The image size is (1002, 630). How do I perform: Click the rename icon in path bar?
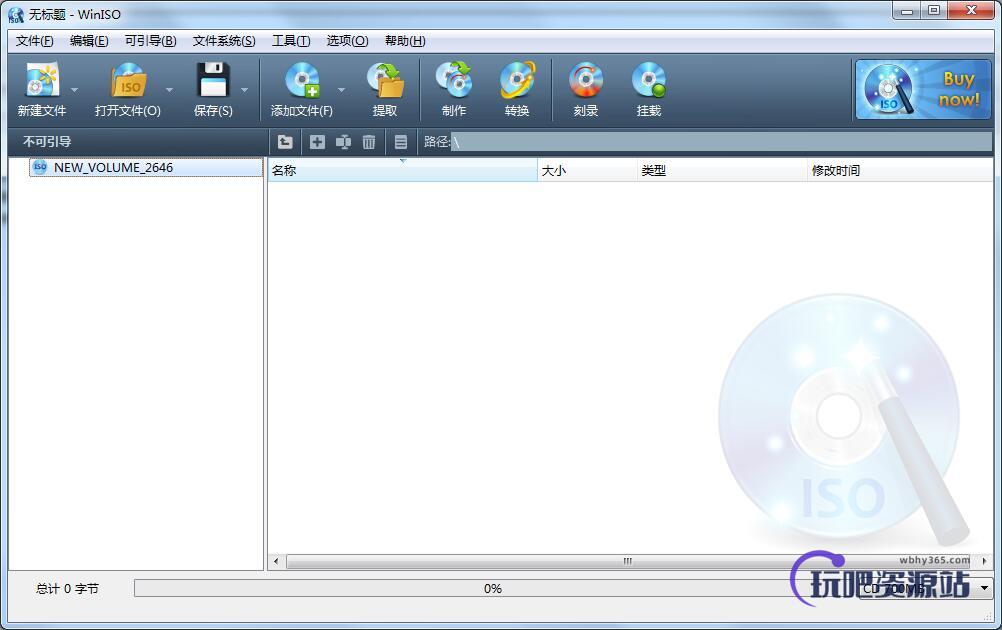(343, 142)
